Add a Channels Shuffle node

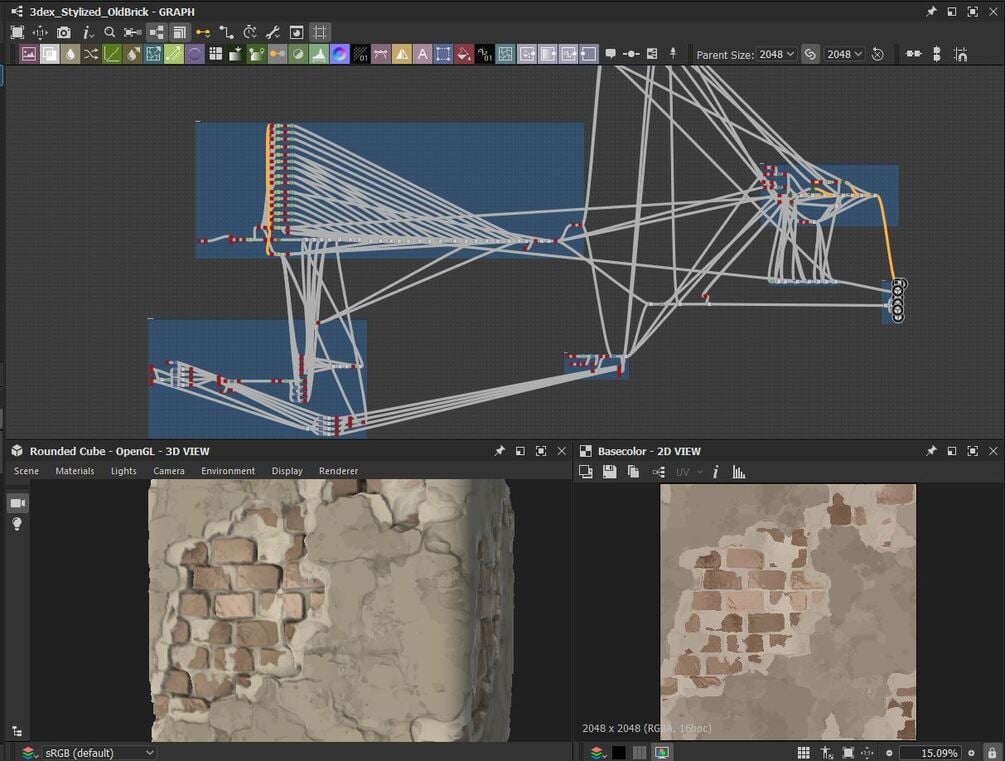tap(90, 54)
